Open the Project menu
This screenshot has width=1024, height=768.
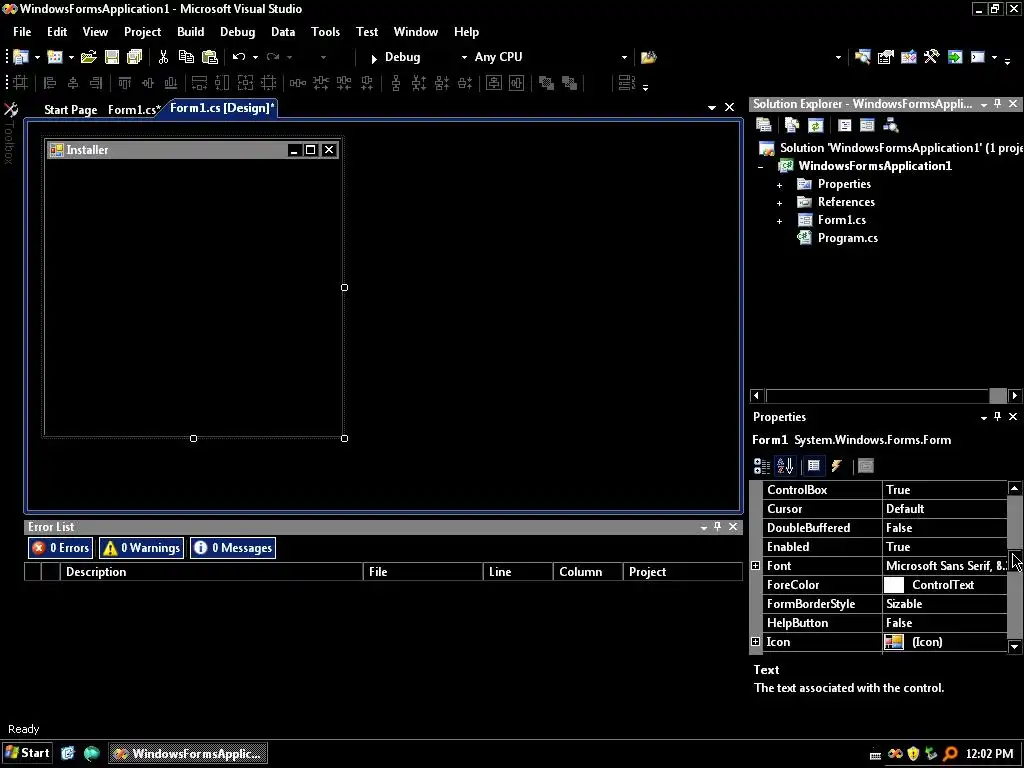click(x=142, y=32)
